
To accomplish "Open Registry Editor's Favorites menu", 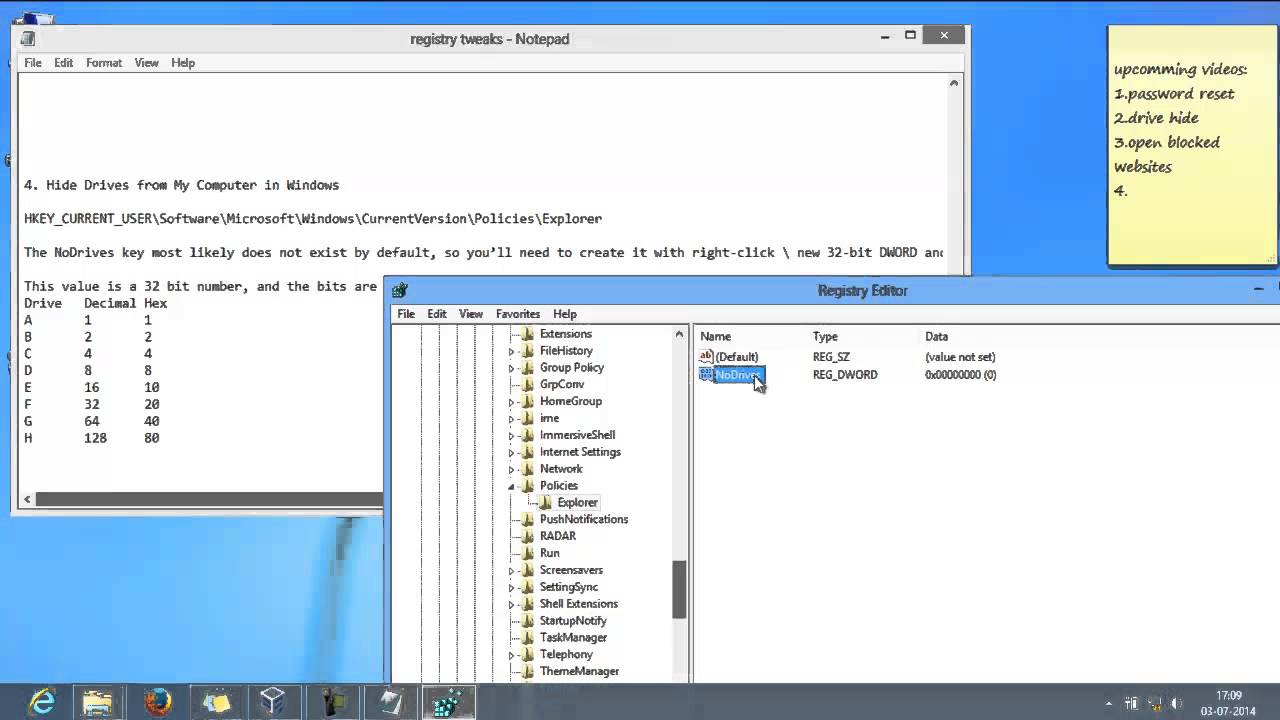I will pyautogui.click(x=518, y=314).
